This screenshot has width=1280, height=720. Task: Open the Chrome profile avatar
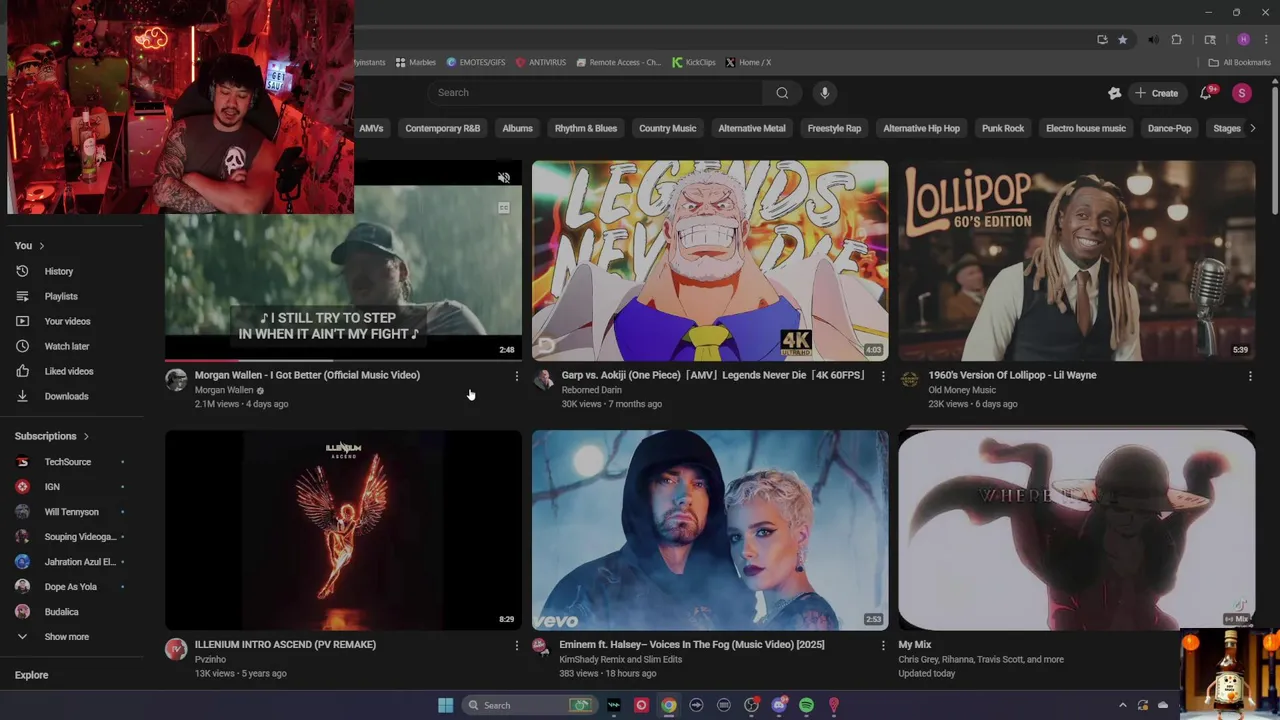pyautogui.click(x=1243, y=40)
